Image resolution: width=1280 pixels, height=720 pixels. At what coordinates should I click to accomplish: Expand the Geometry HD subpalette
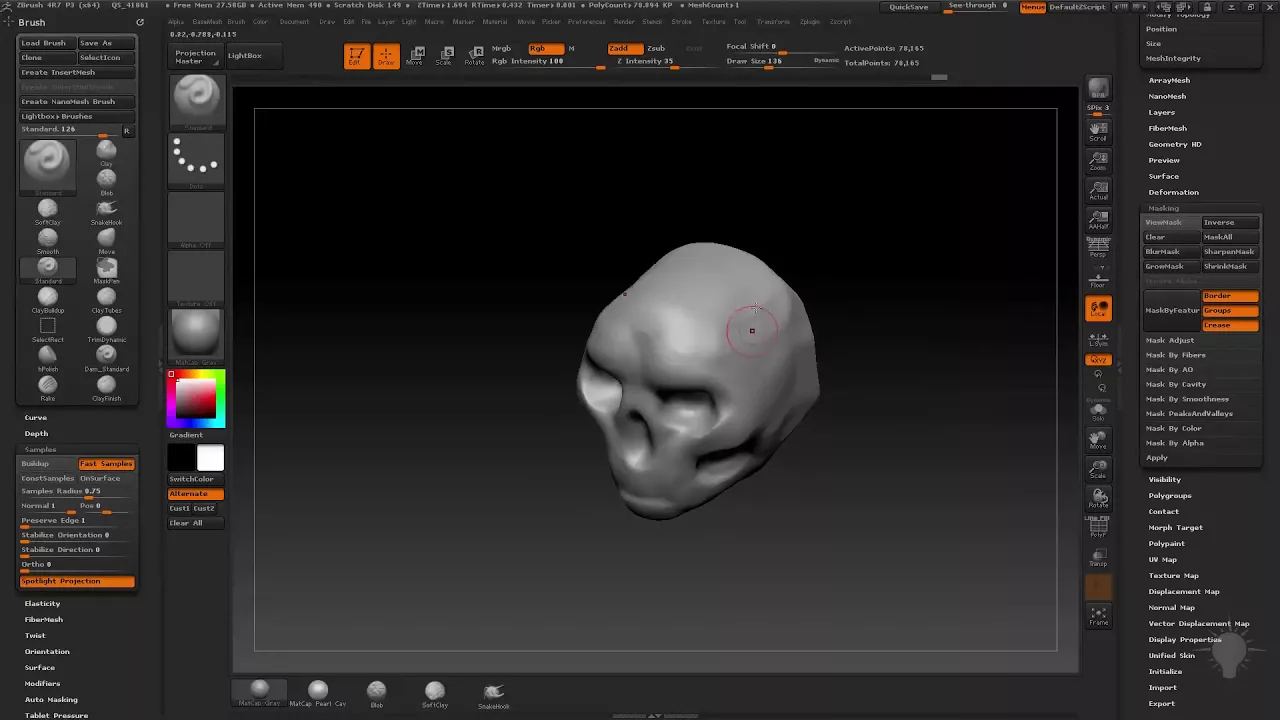point(1175,144)
